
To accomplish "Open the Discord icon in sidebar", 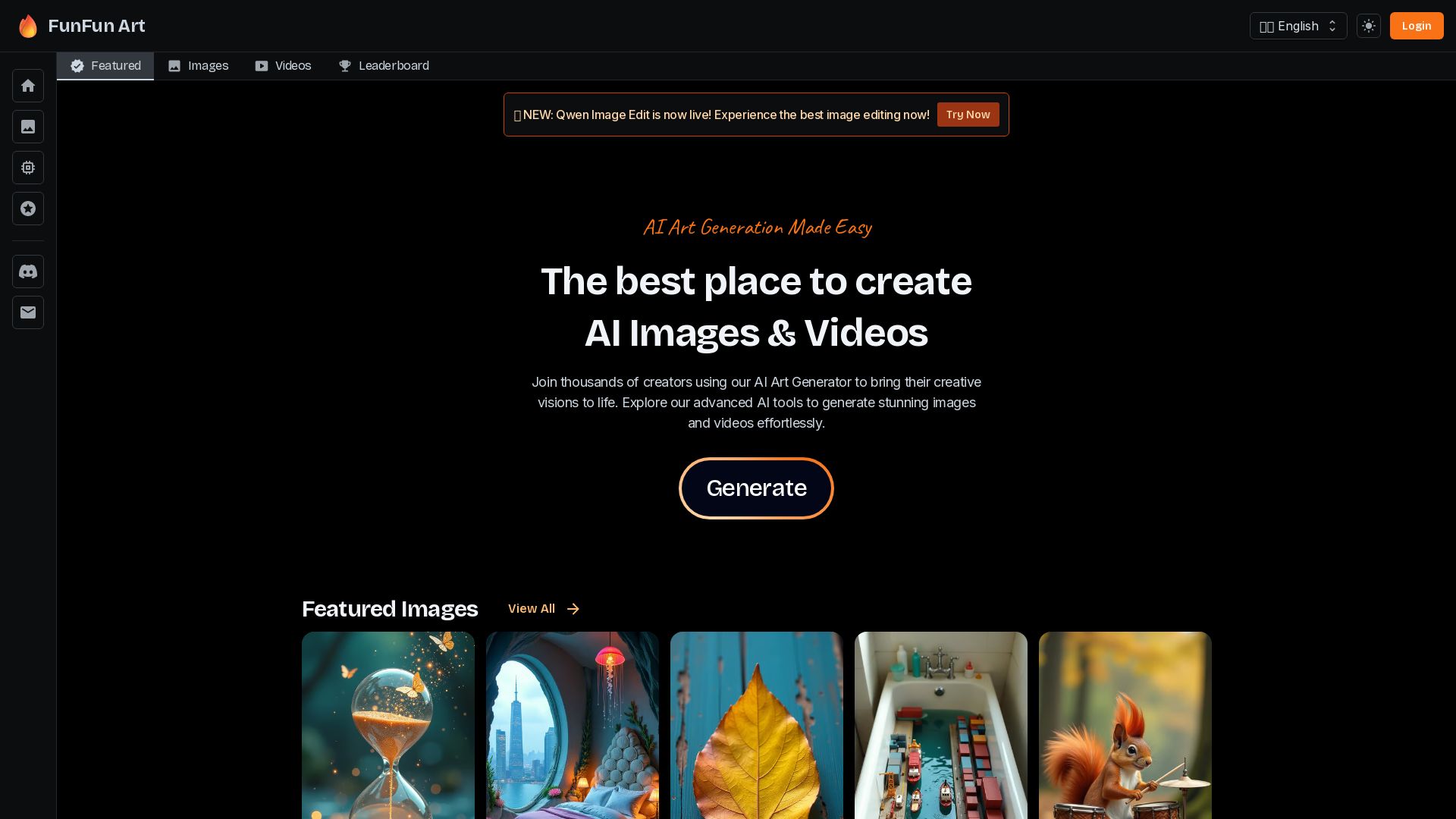I will pyautogui.click(x=28, y=271).
